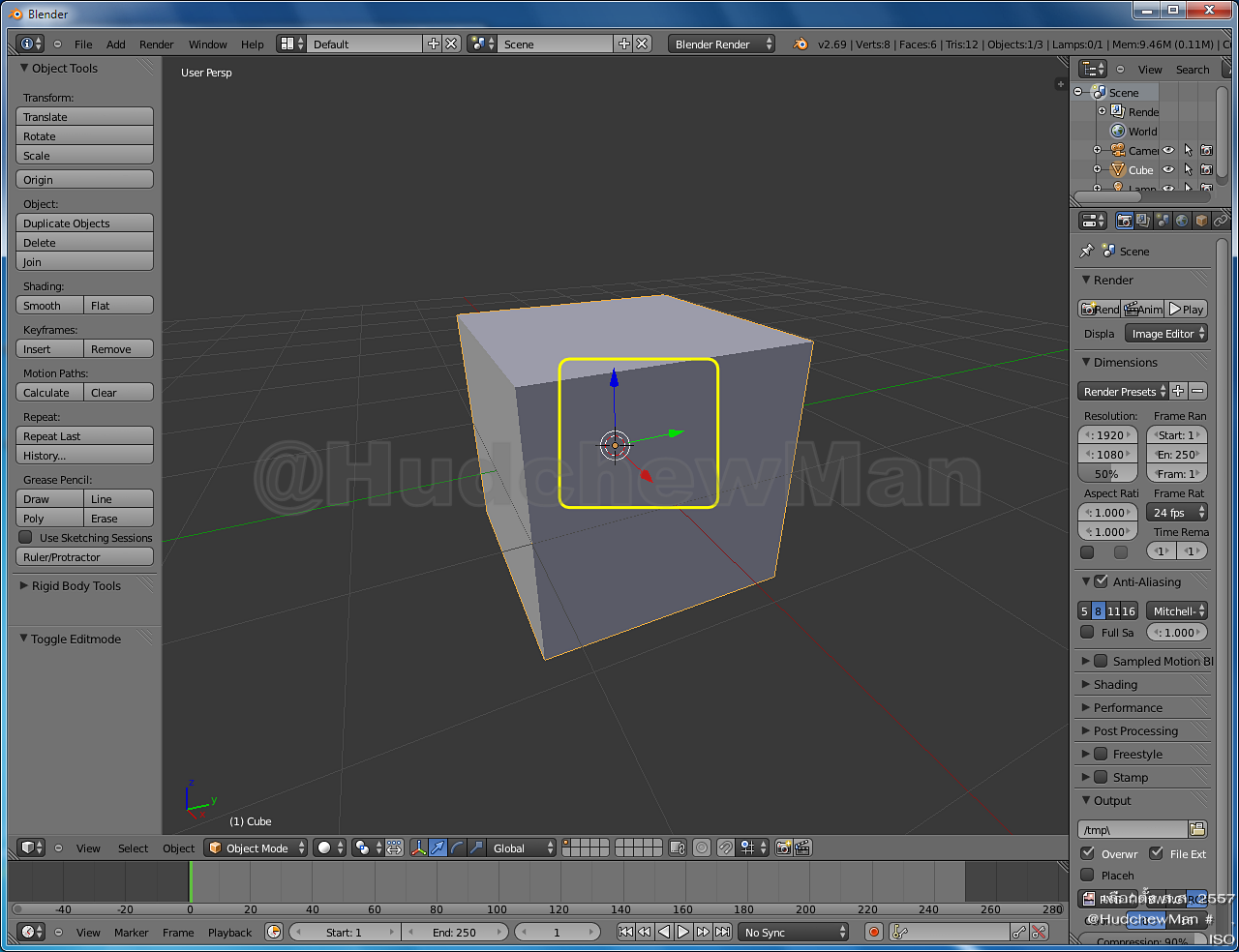Image resolution: width=1239 pixels, height=952 pixels.
Task: Switch to the World properties tab globe icon
Action: (1182, 221)
